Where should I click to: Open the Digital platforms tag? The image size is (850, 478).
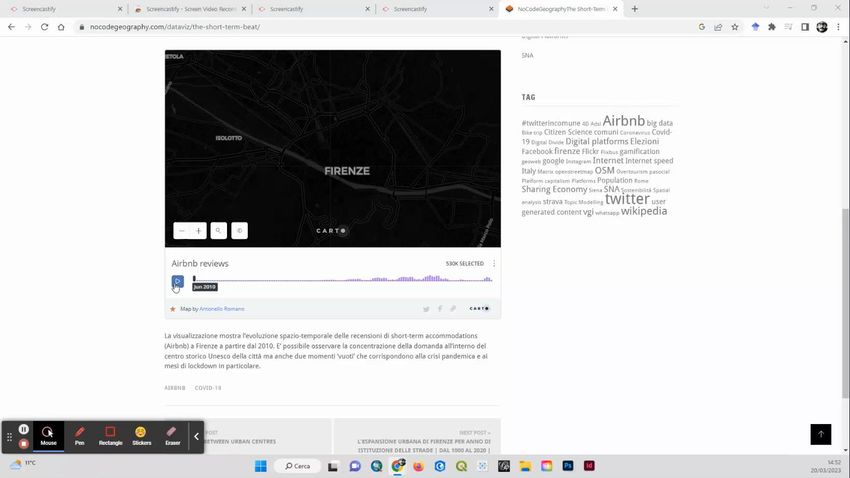[x=597, y=141]
